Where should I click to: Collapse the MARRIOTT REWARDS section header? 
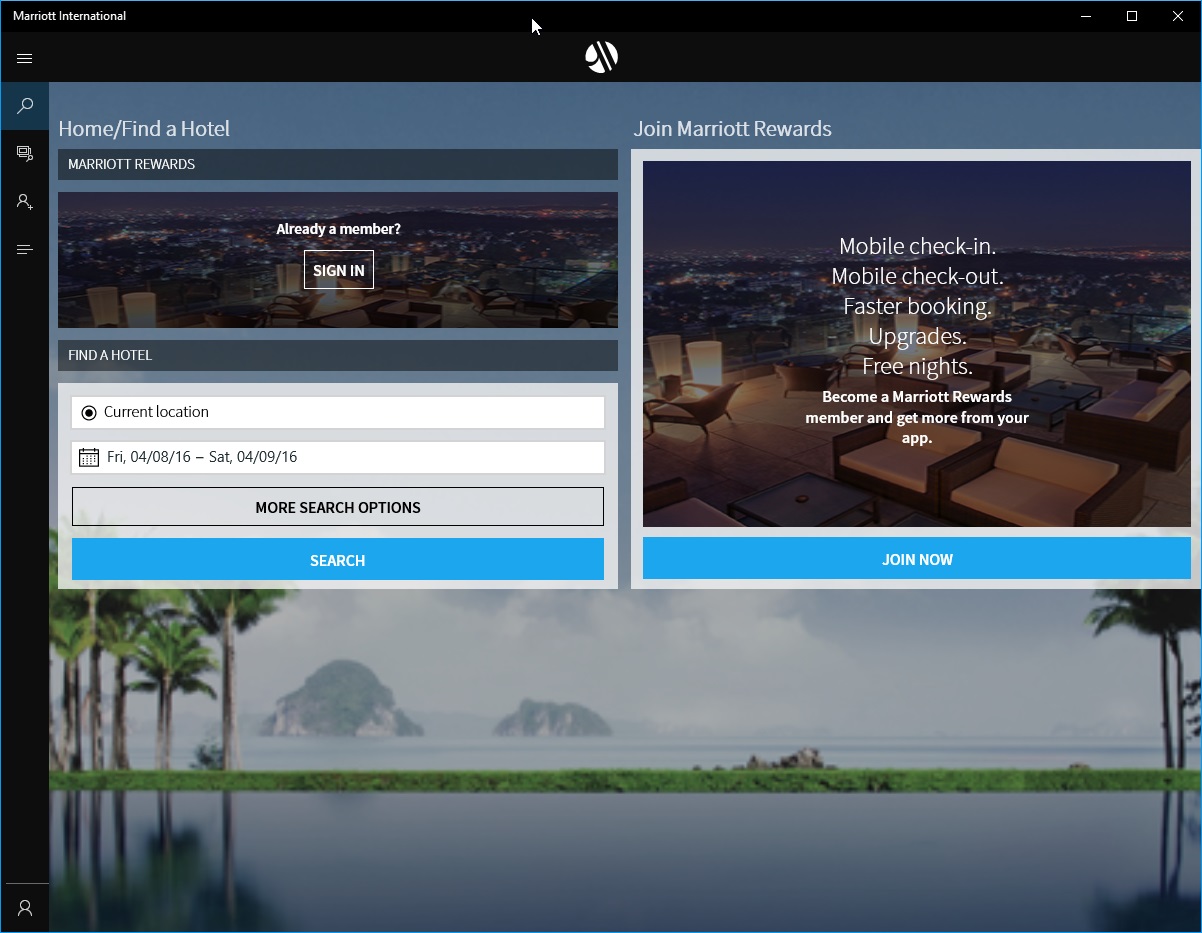coord(337,164)
